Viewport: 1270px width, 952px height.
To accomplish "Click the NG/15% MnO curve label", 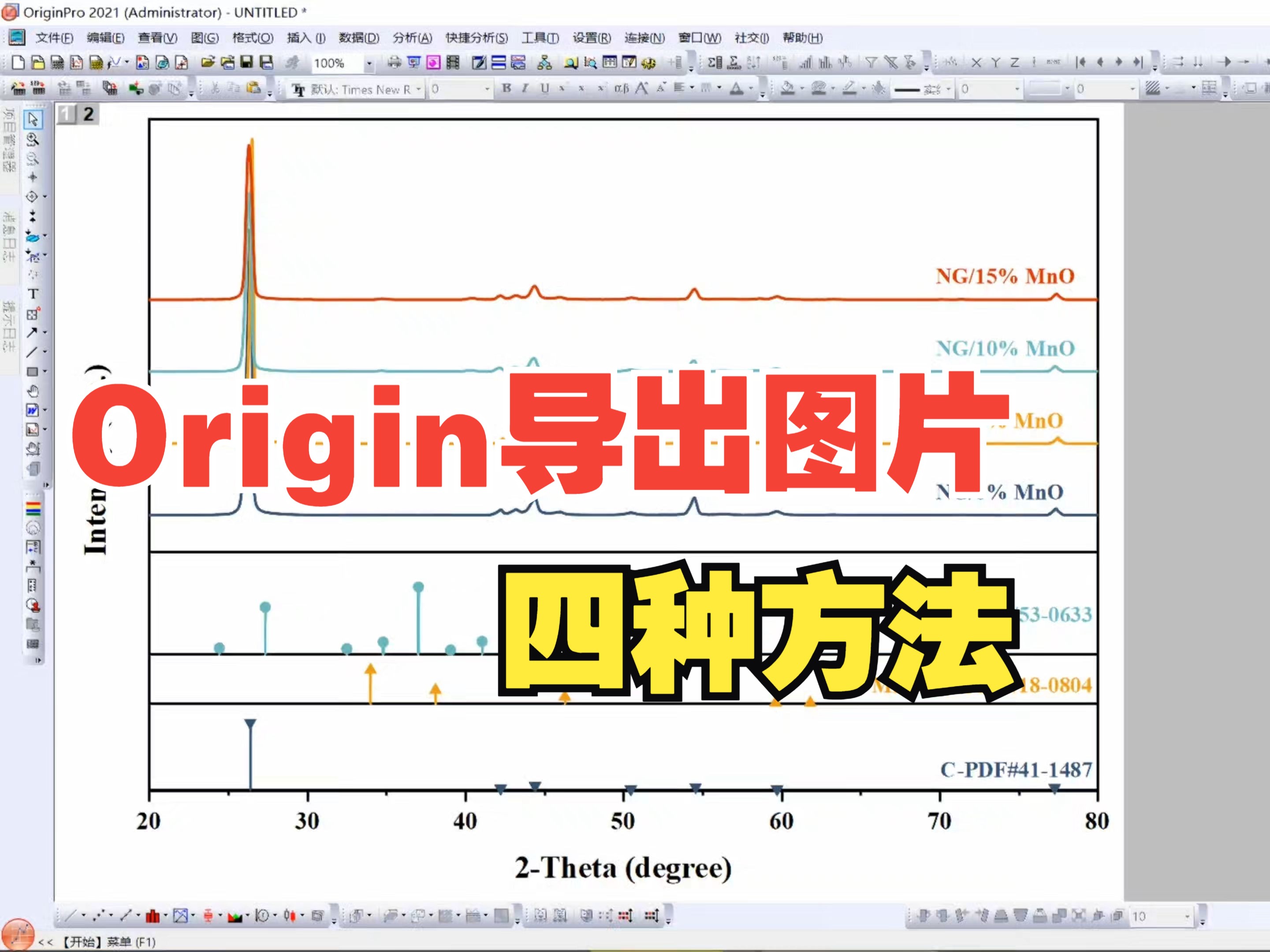I will point(1005,276).
